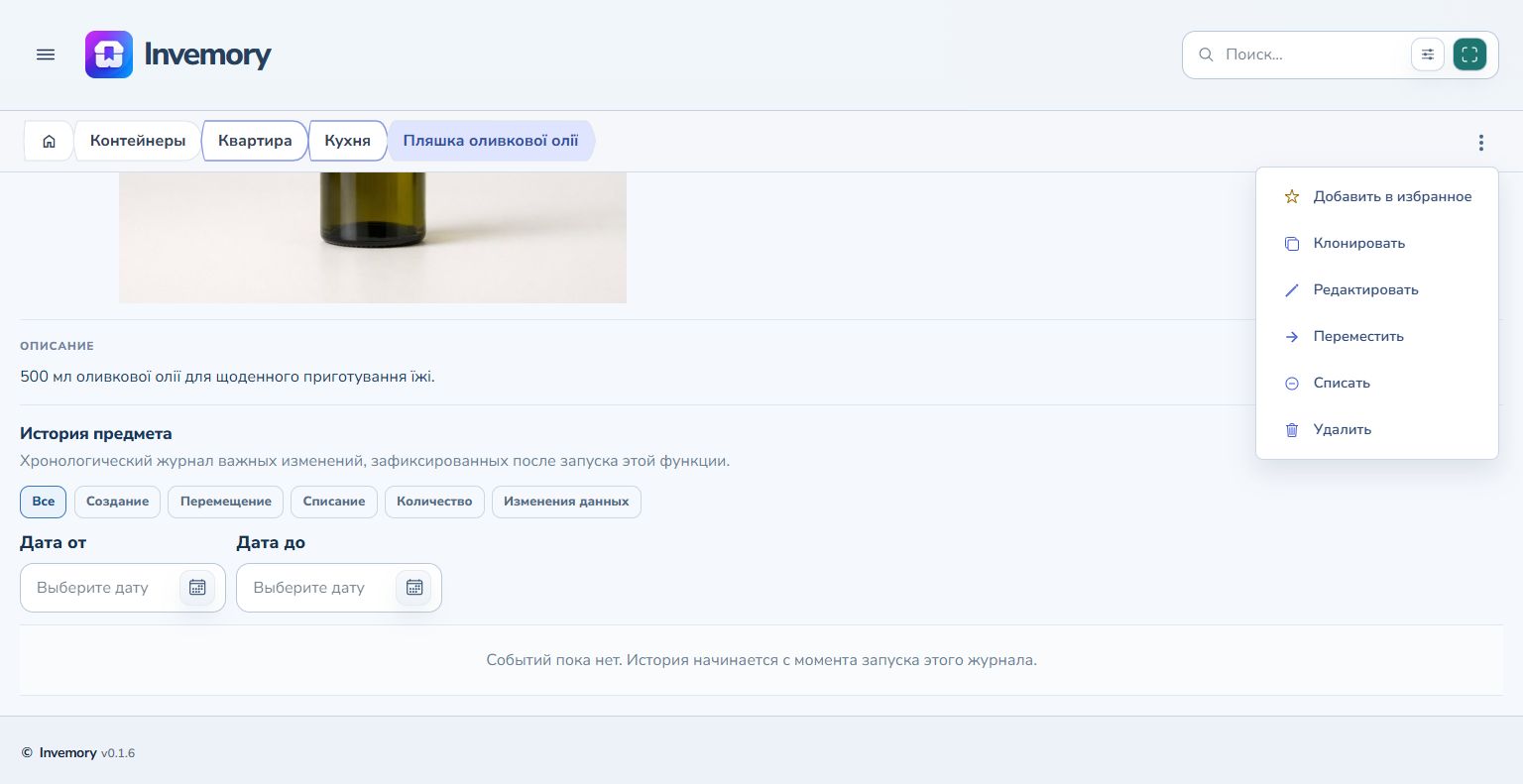Open the olive oil bottle photo
Screen dimensions: 1523x784
373,238
